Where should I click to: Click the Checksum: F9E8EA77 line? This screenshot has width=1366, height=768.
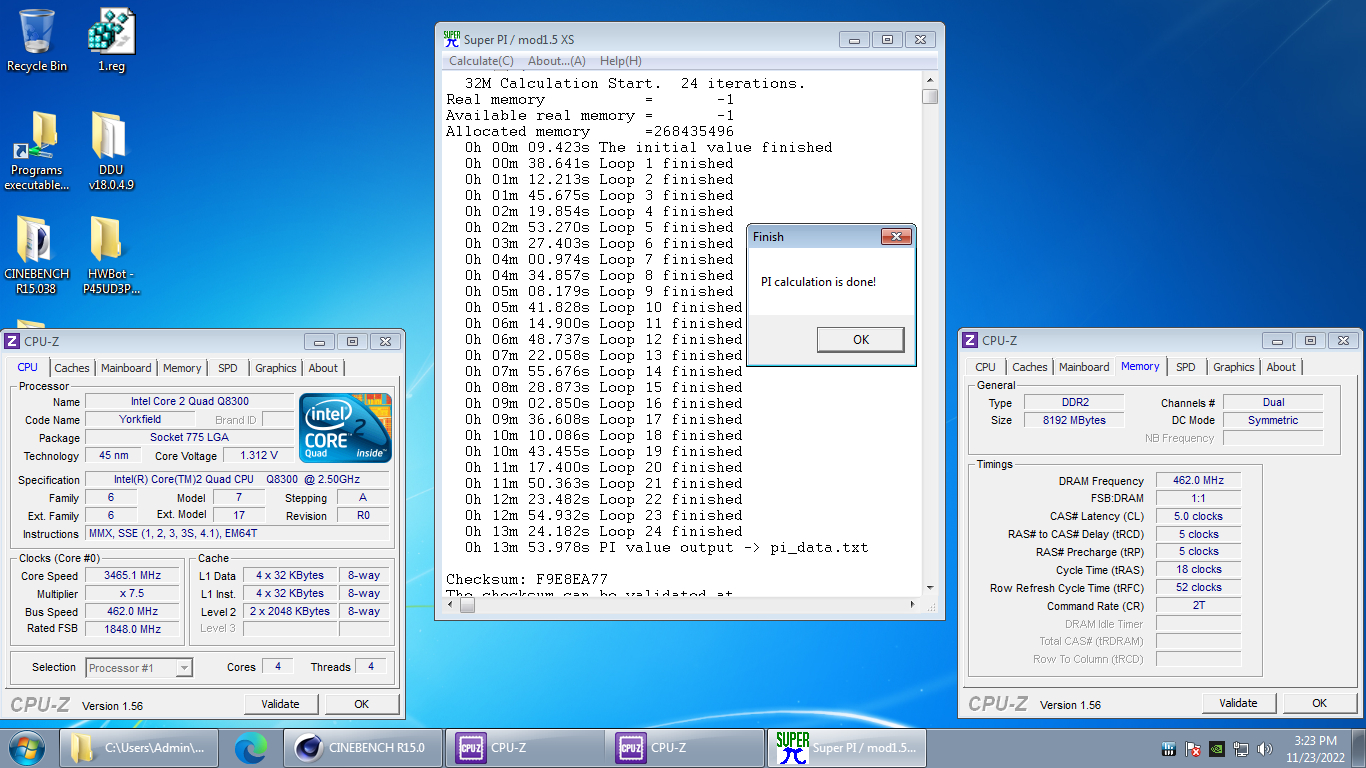[x=526, y=579]
